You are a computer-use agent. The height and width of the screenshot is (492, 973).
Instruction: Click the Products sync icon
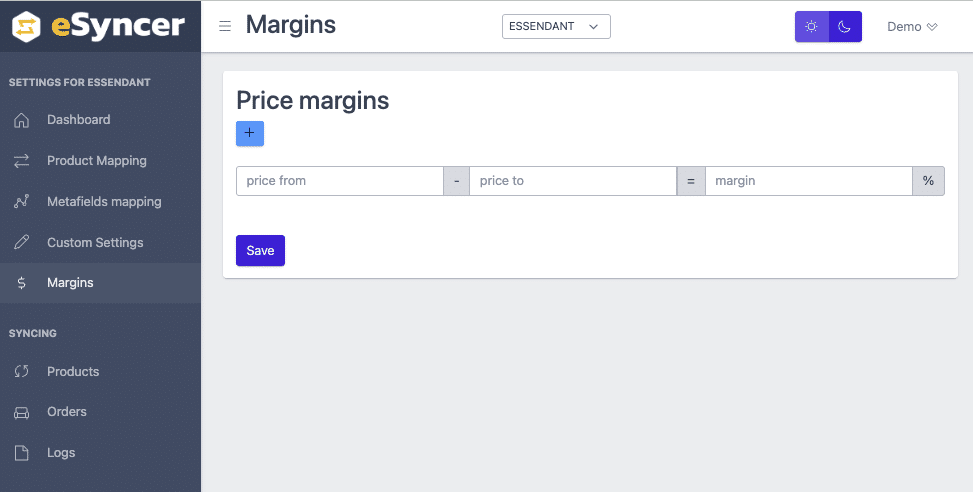point(22,372)
